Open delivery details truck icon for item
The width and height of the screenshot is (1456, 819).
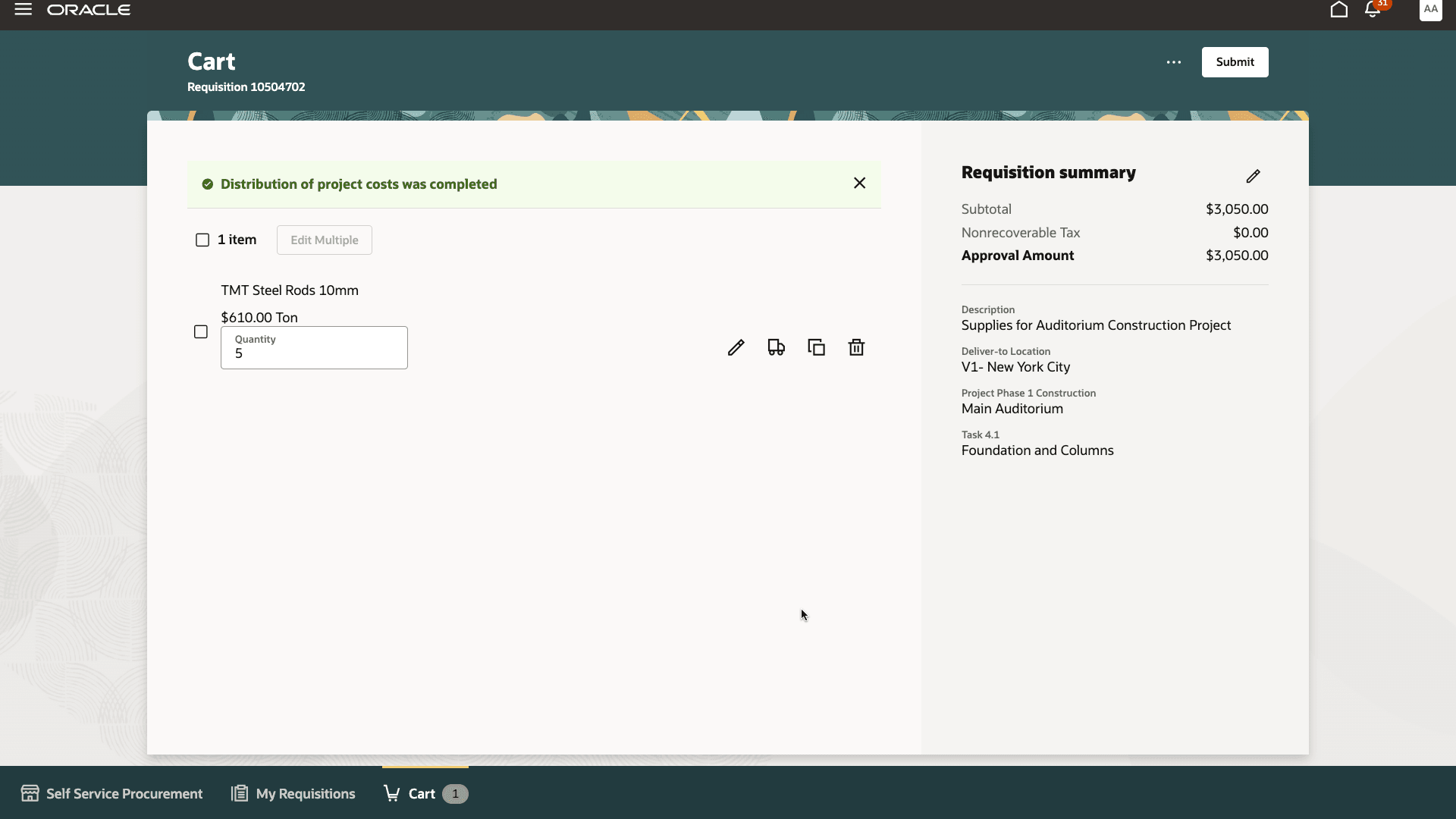tap(776, 347)
